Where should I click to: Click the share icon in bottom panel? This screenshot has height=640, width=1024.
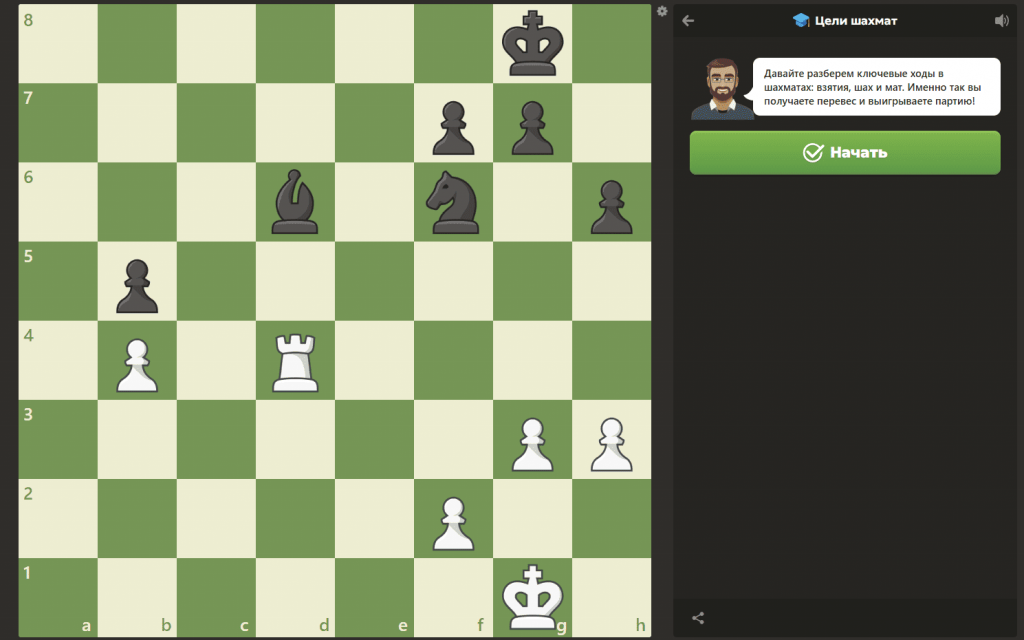(x=698, y=618)
